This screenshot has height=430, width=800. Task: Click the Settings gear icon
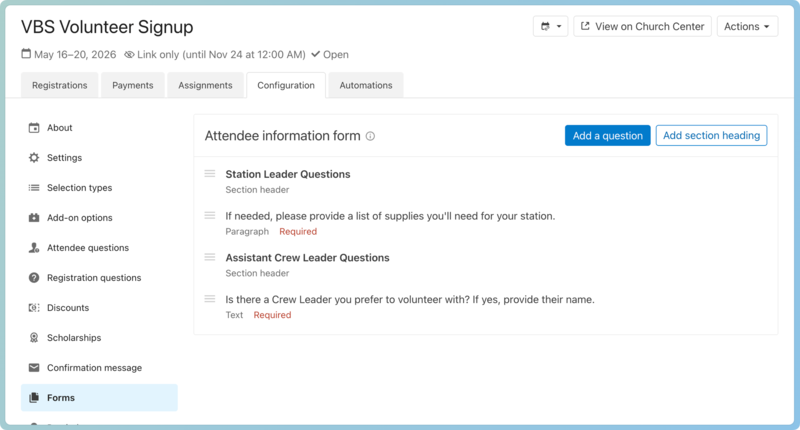tap(34, 158)
